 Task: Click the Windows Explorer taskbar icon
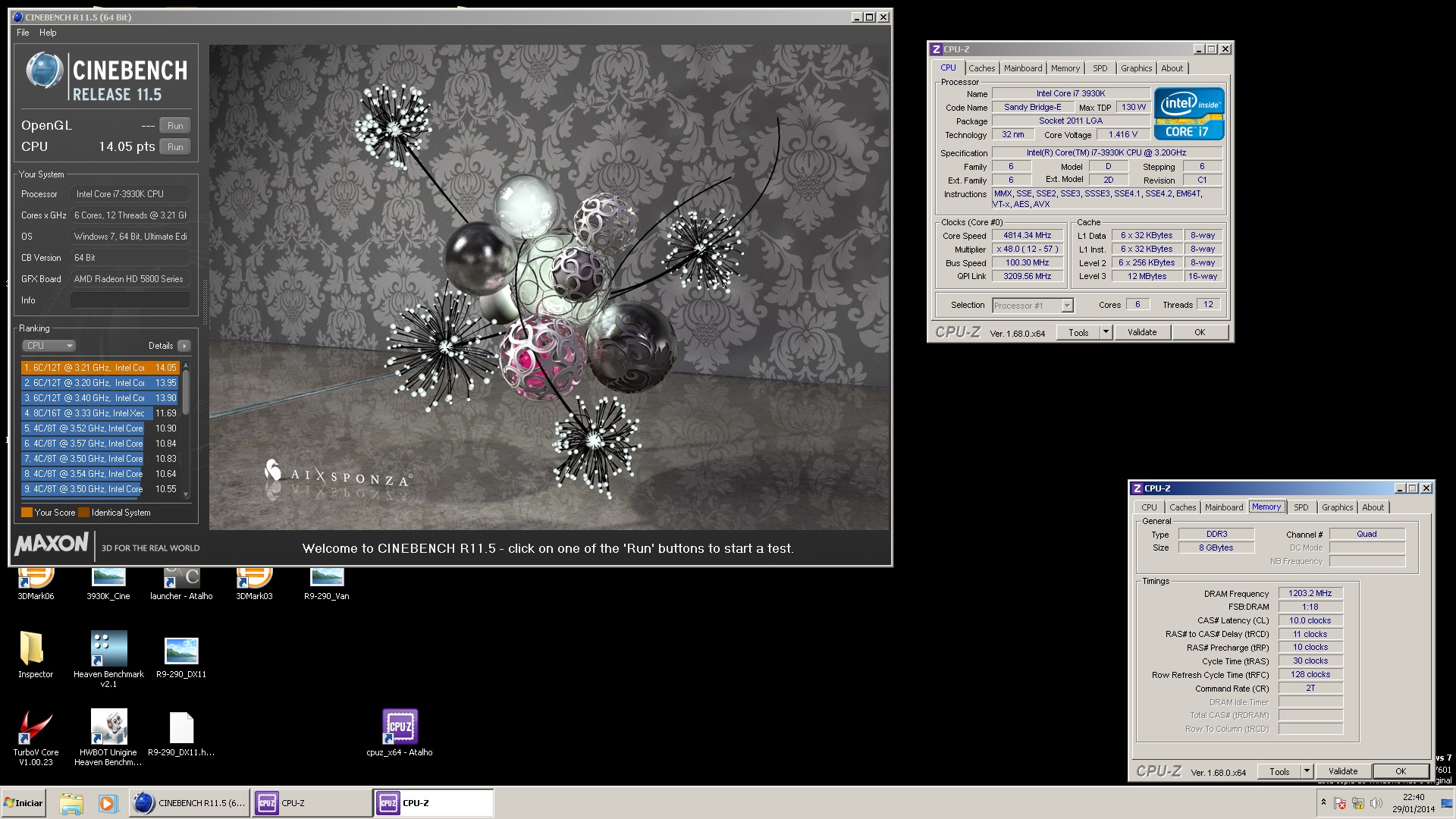point(71,803)
